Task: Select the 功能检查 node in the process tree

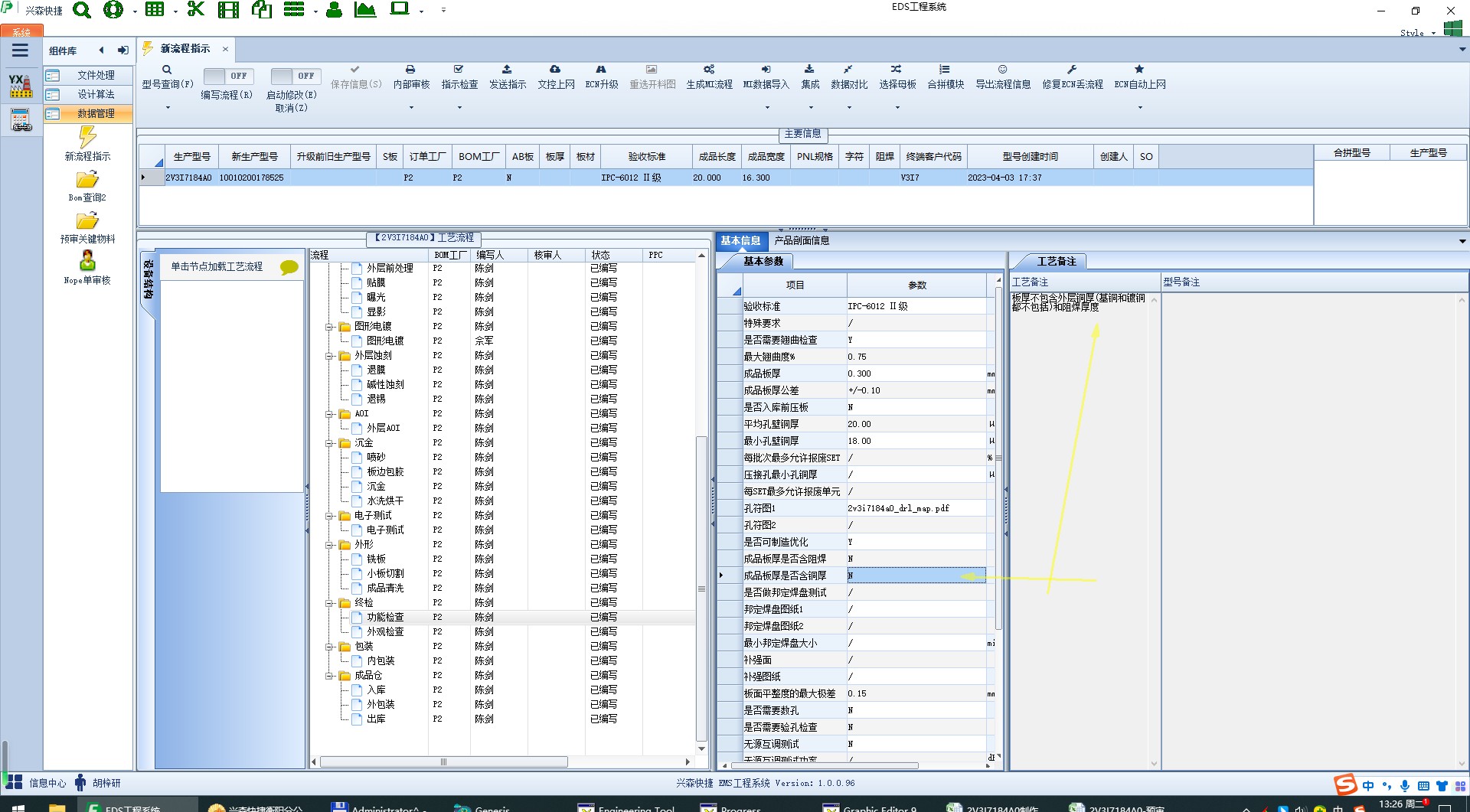Action: tap(385, 617)
